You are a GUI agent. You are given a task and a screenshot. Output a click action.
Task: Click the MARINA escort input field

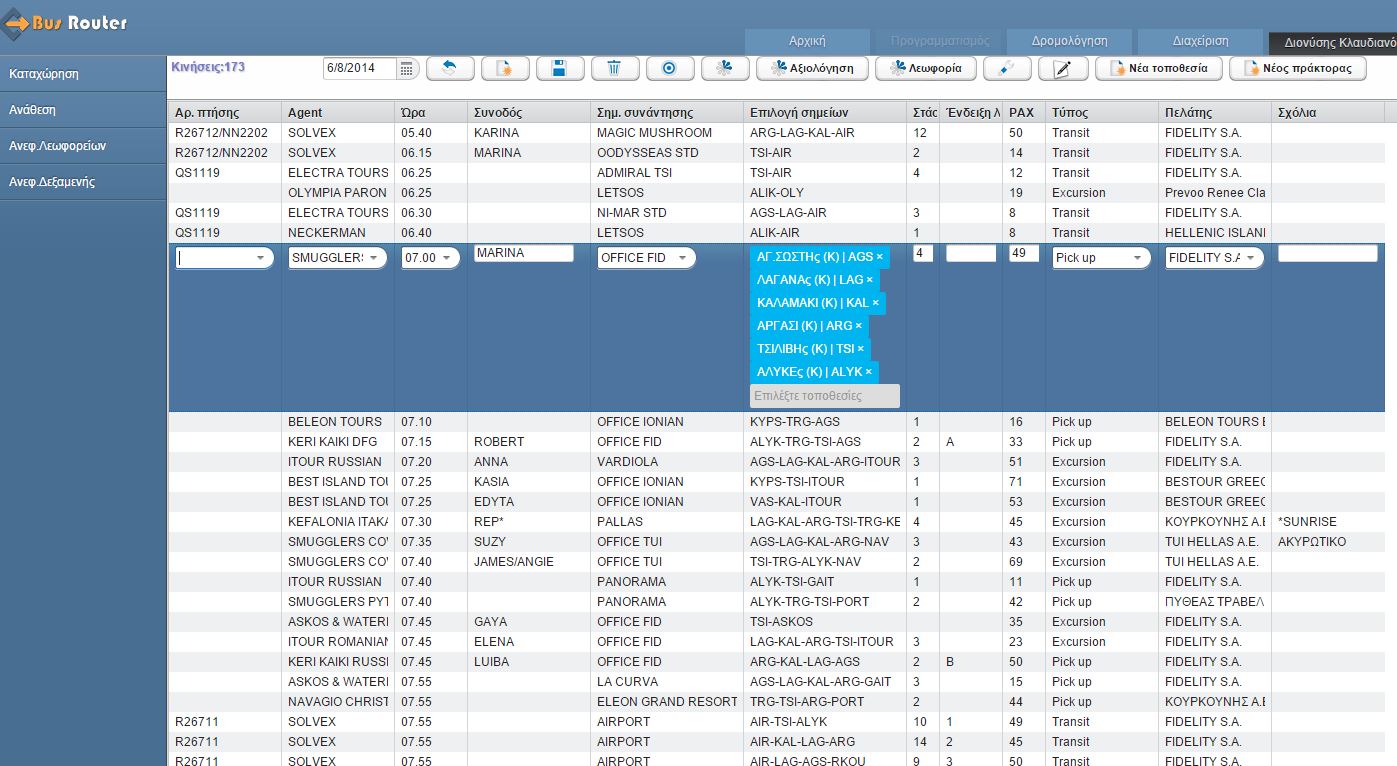click(x=524, y=254)
